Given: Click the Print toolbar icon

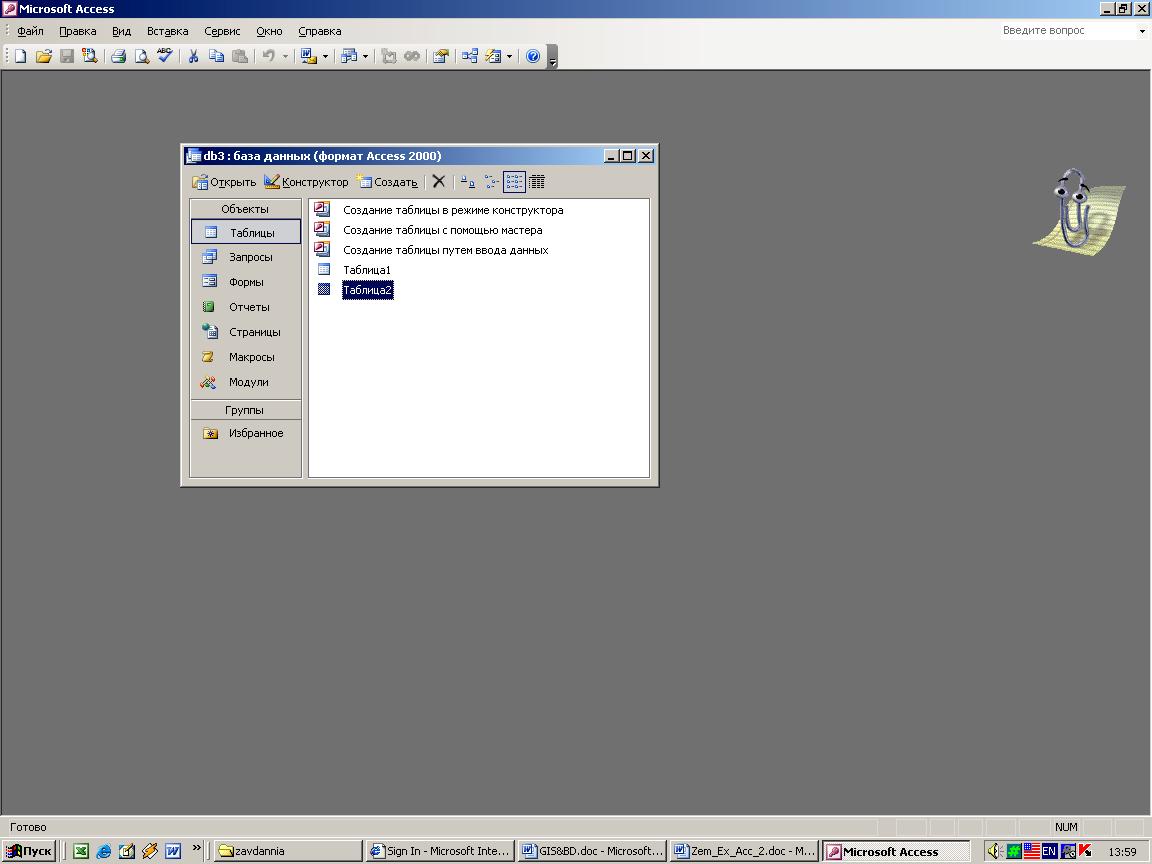Looking at the screenshot, I should 118,56.
